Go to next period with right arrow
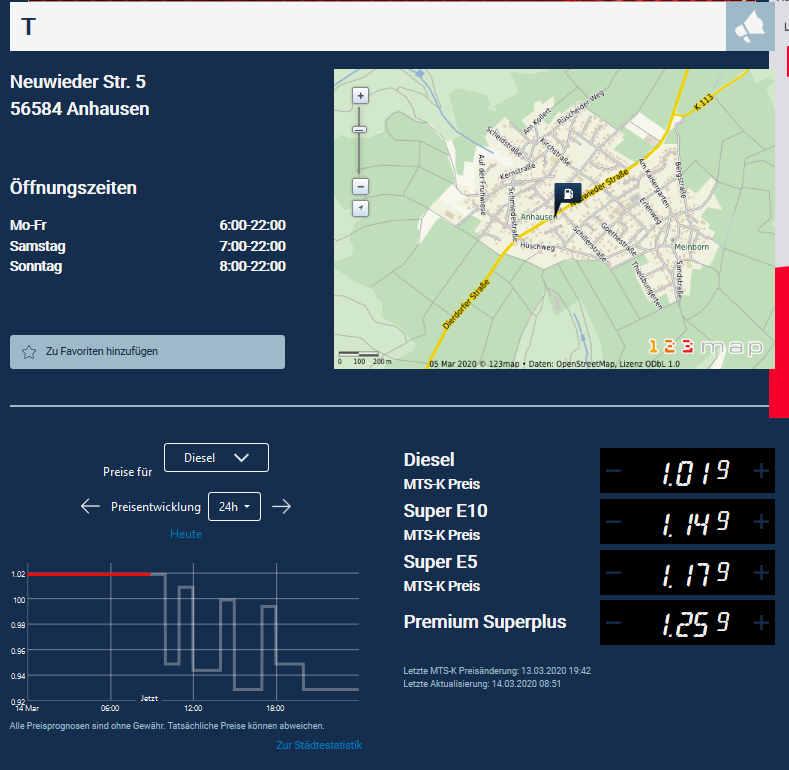Viewport: 789px width, 770px height. pos(282,506)
